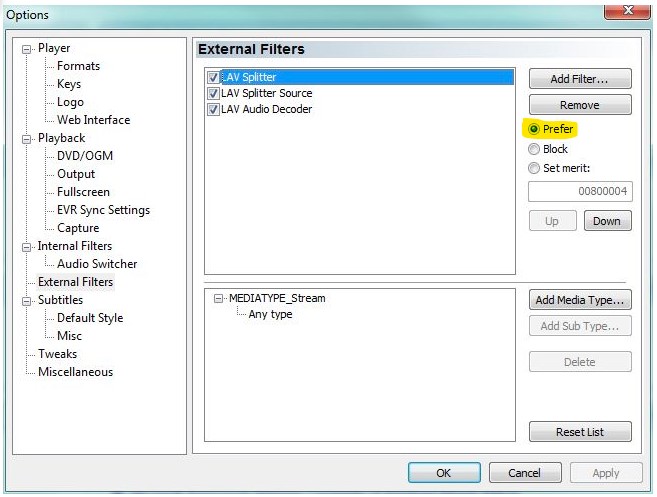Collapse the MEDIATYPE_Stream node

coord(218,298)
